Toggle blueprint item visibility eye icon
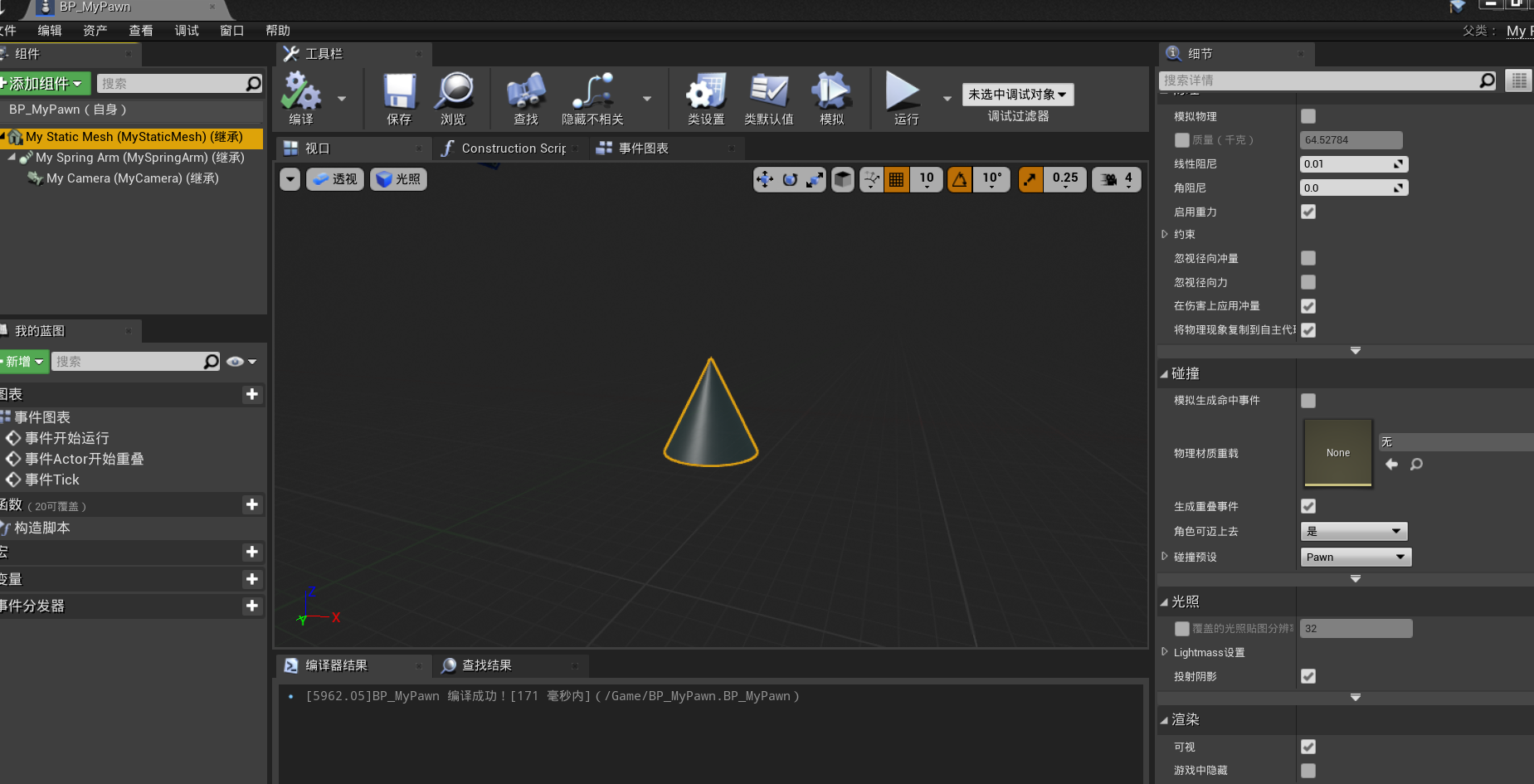This screenshot has height=784, width=1534. 236,361
